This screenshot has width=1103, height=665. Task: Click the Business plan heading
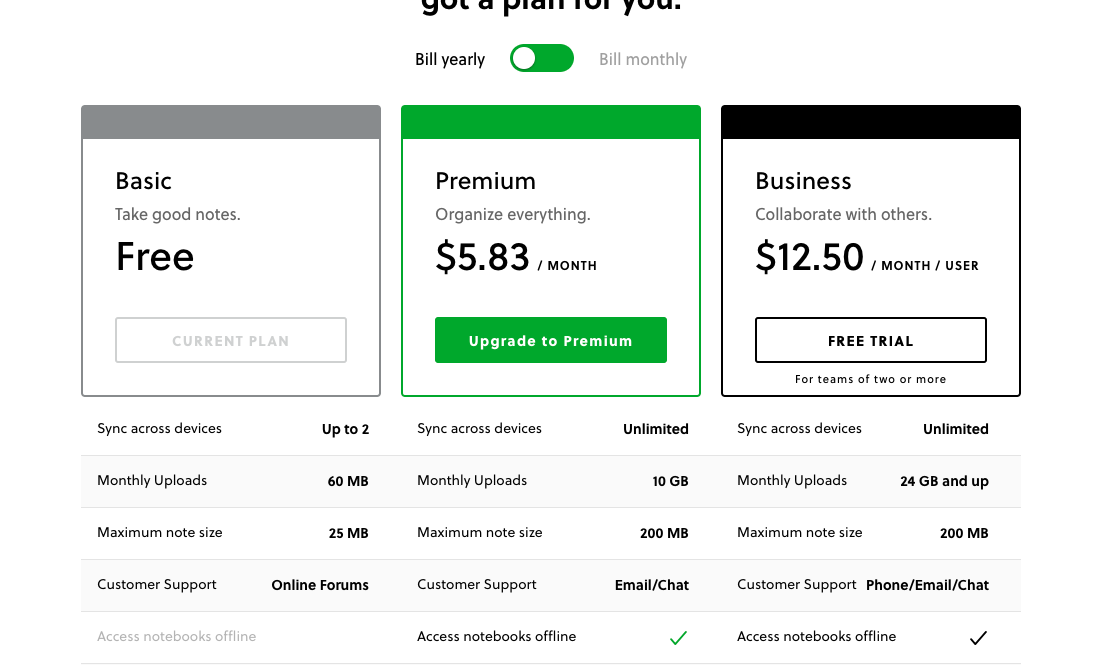[804, 181]
